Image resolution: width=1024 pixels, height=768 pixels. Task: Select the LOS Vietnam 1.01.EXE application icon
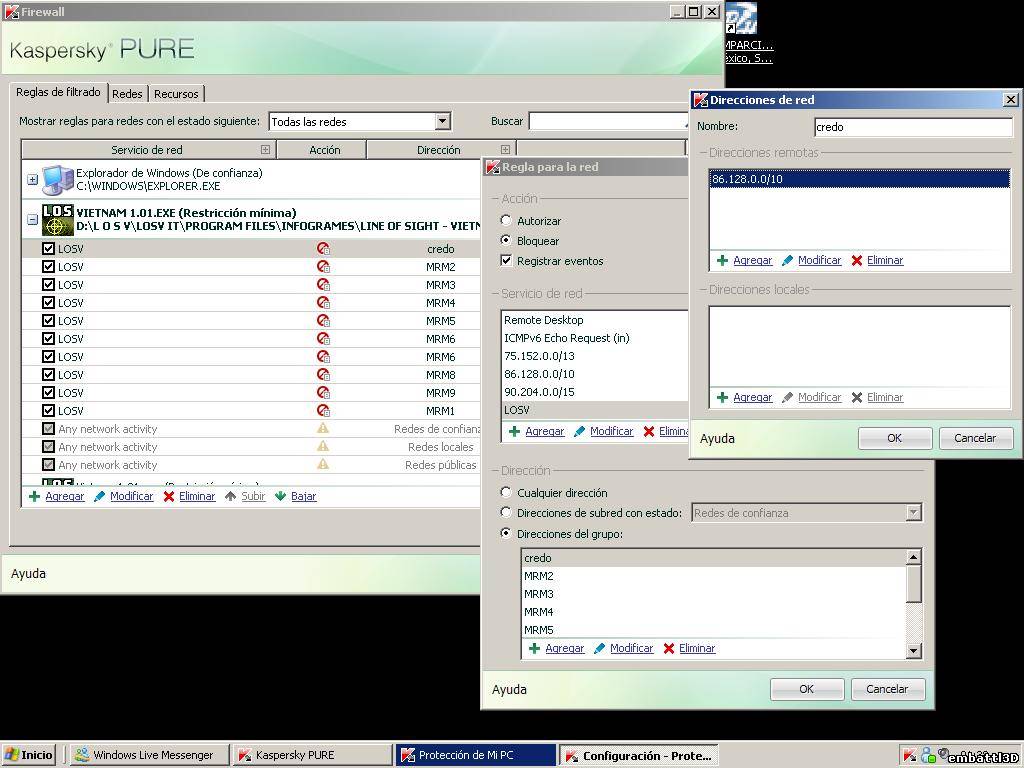point(57,219)
